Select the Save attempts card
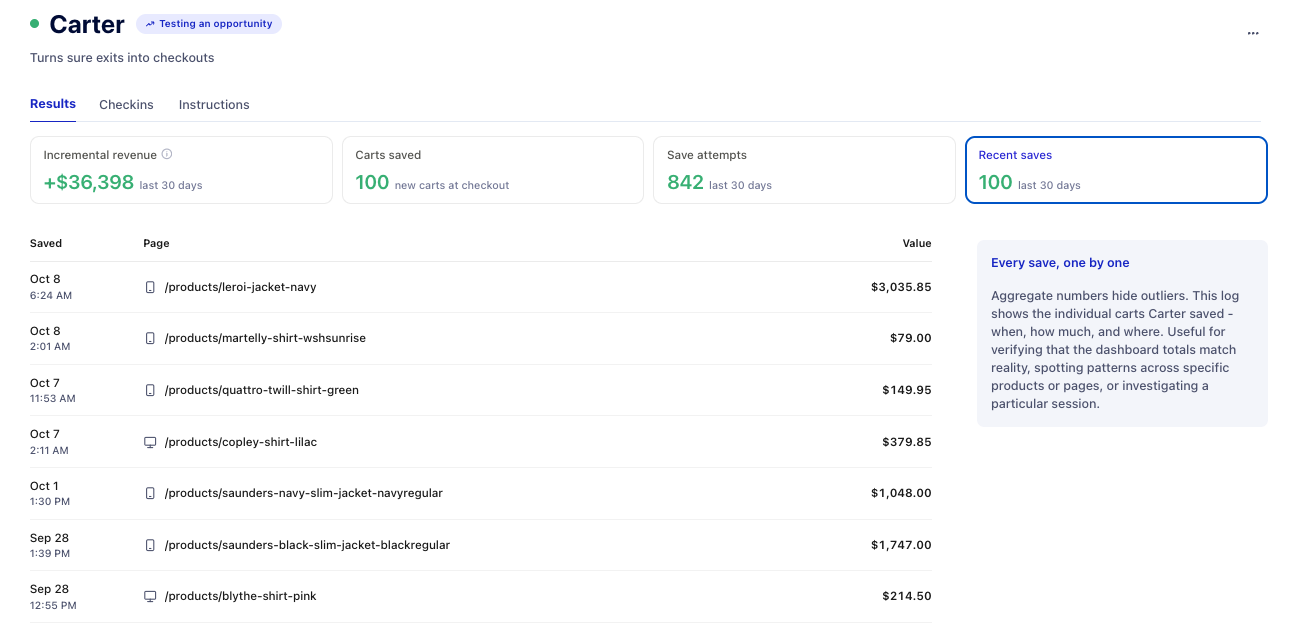The width and height of the screenshot is (1310, 634). pyautogui.click(x=804, y=170)
